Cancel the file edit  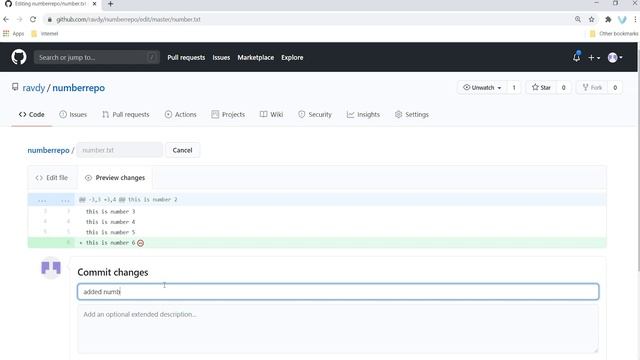tap(182, 150)
